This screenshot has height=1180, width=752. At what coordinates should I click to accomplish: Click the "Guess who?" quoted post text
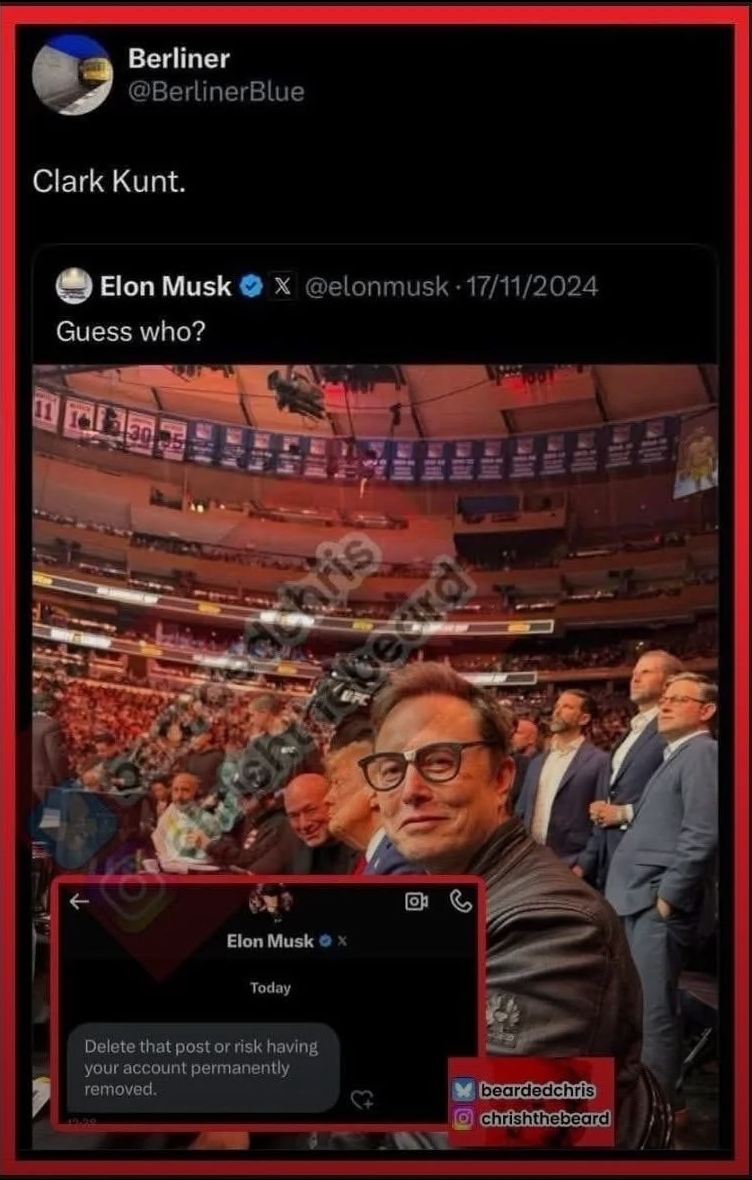pos(130,332)
